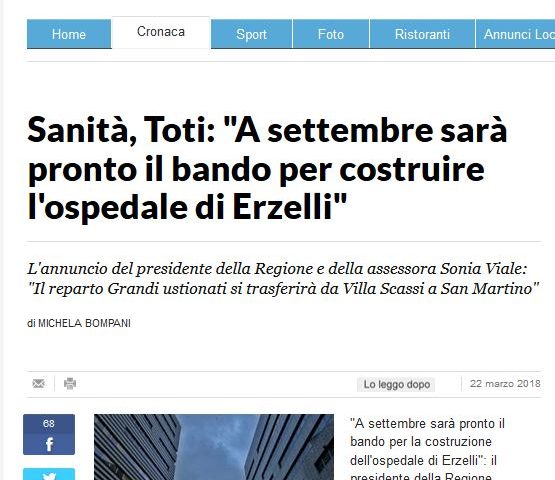
Task: Click the Facebook share count 68
Action: 49,424
